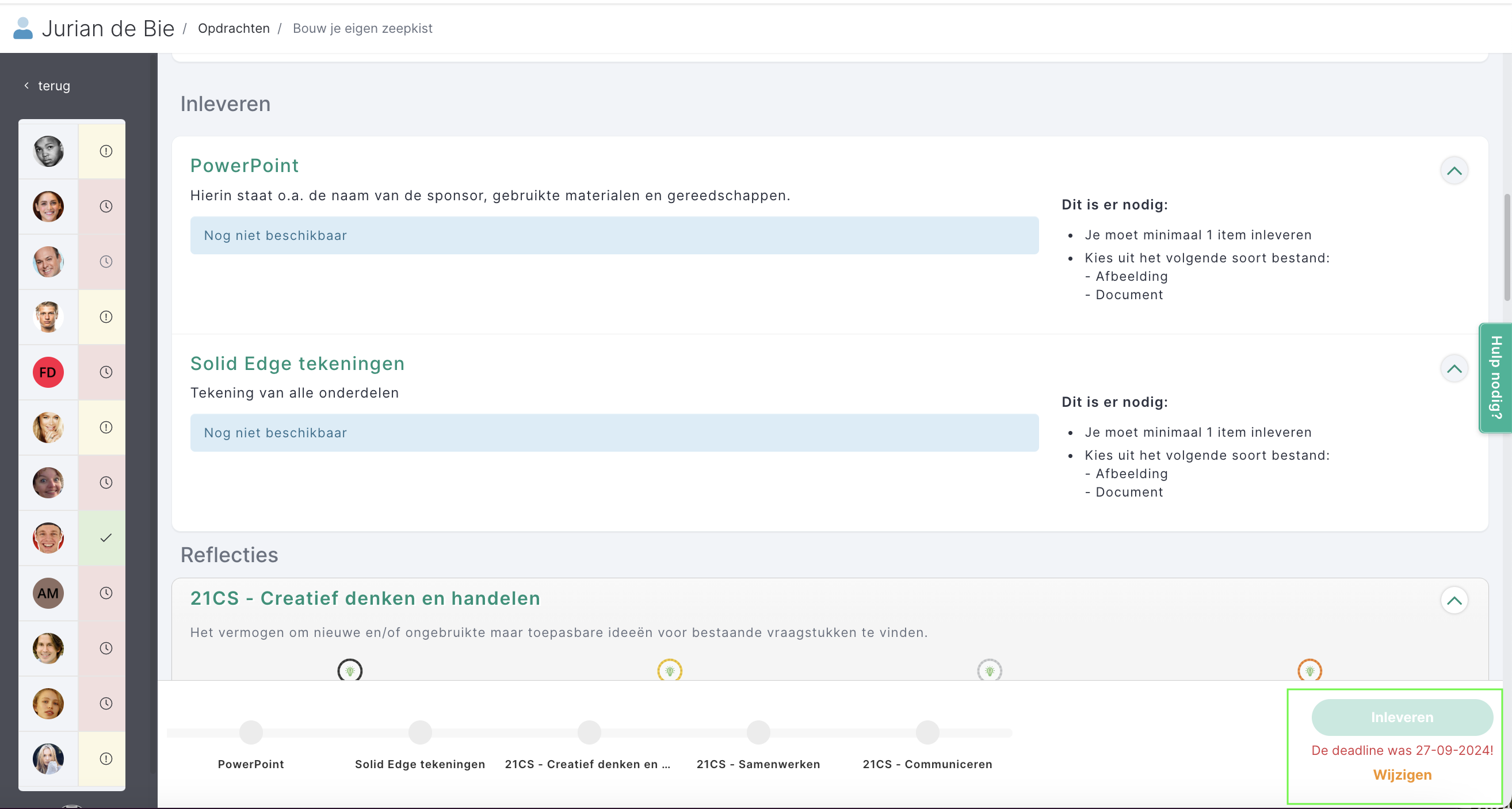This screenshot has height=809, width=1512.
Task: Click Nog niet beschikbaar field under Solid Edge tekeningen
Action: tap(614, 433)
